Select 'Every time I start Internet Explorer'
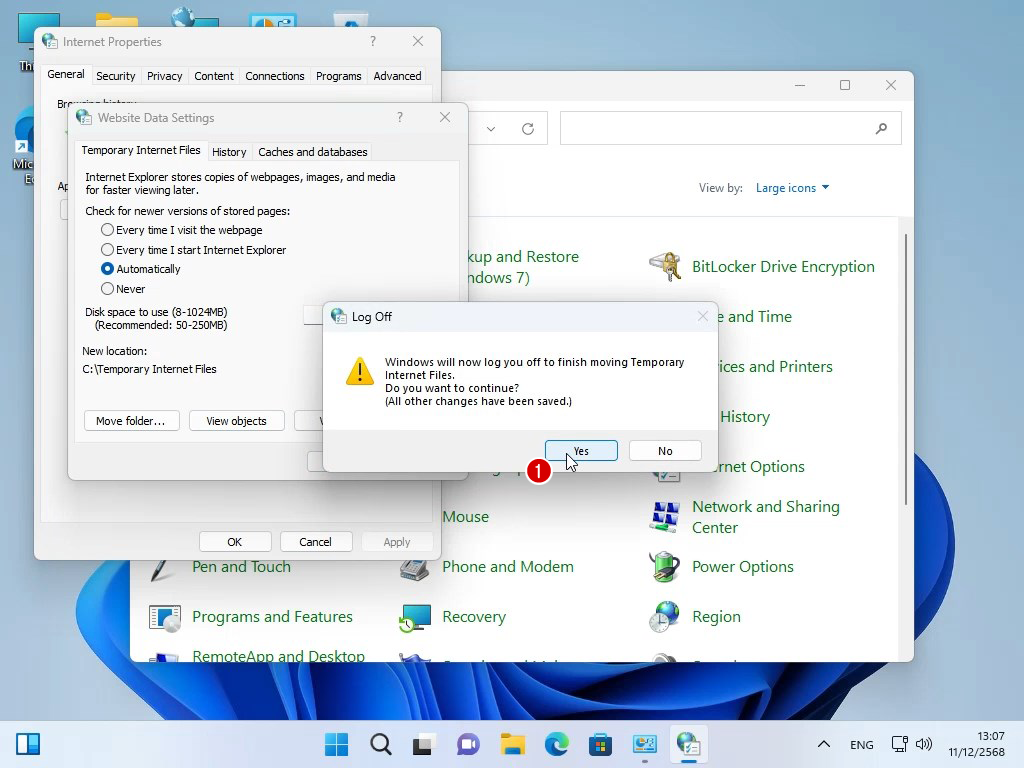 point(108,250)
